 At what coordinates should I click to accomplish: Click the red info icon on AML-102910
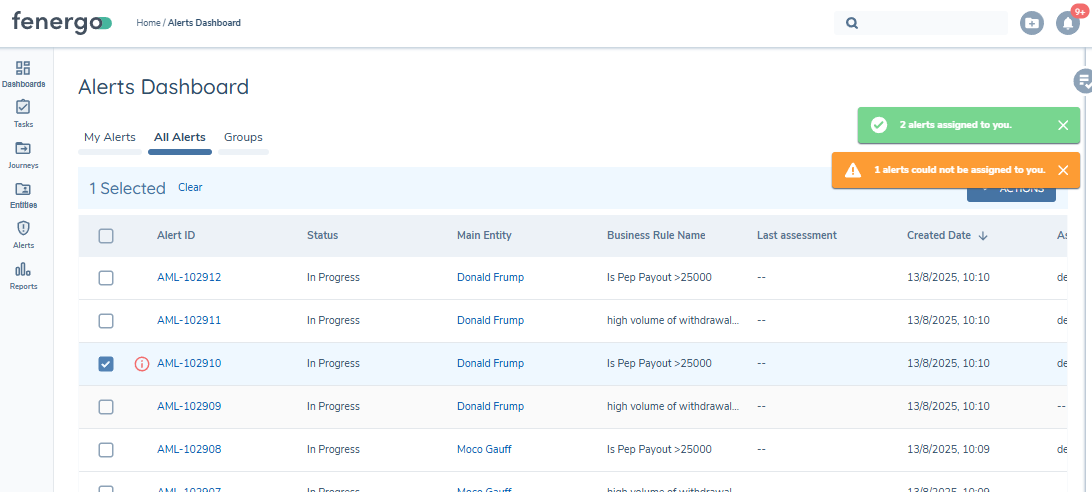coord(142,364)
